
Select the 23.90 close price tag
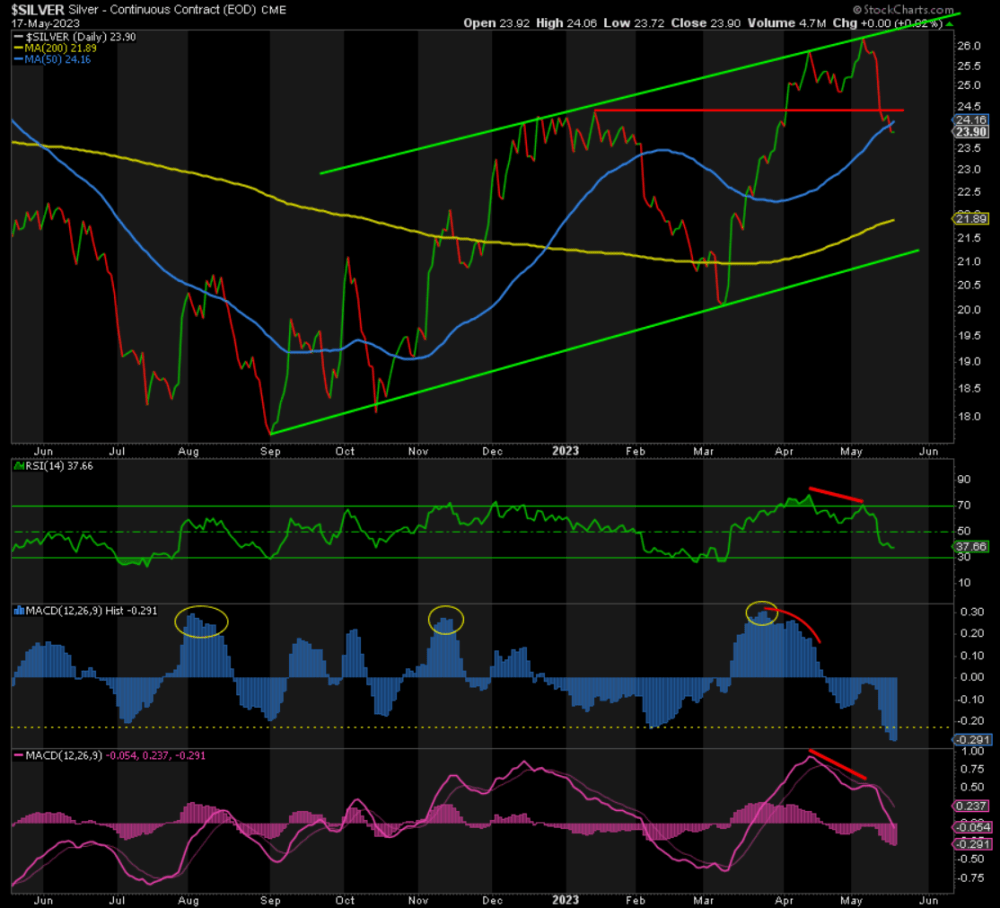(x=973, y=131)
